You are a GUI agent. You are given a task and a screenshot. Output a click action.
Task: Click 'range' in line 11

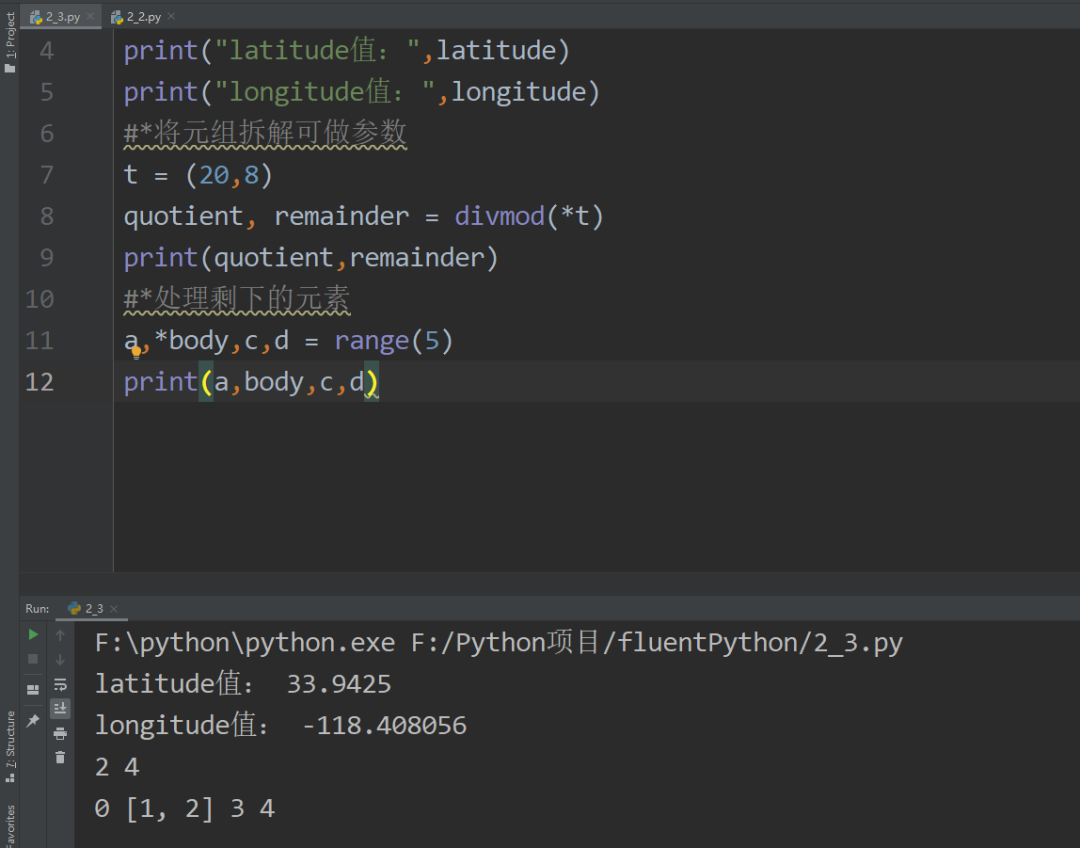pos(372,341)
